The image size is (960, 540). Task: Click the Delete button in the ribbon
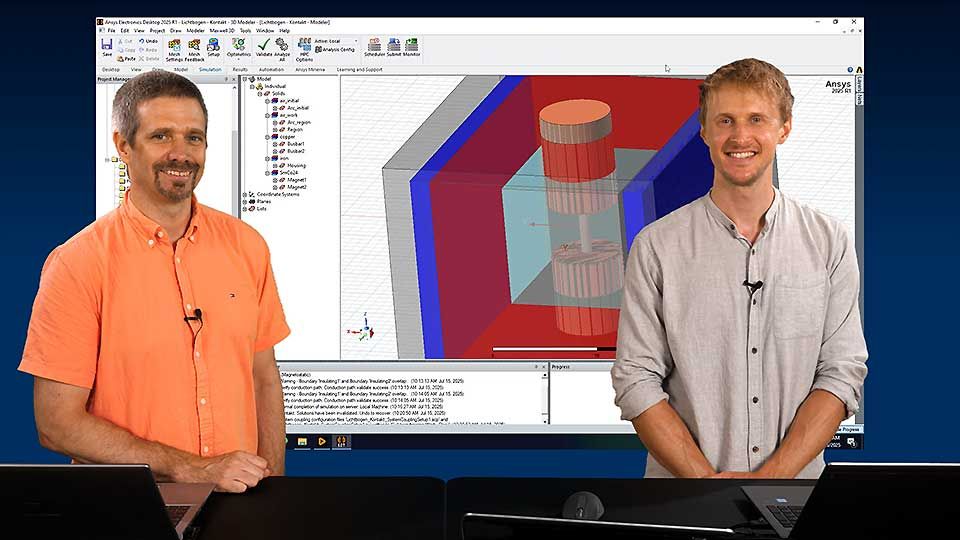tap(149, 59)
